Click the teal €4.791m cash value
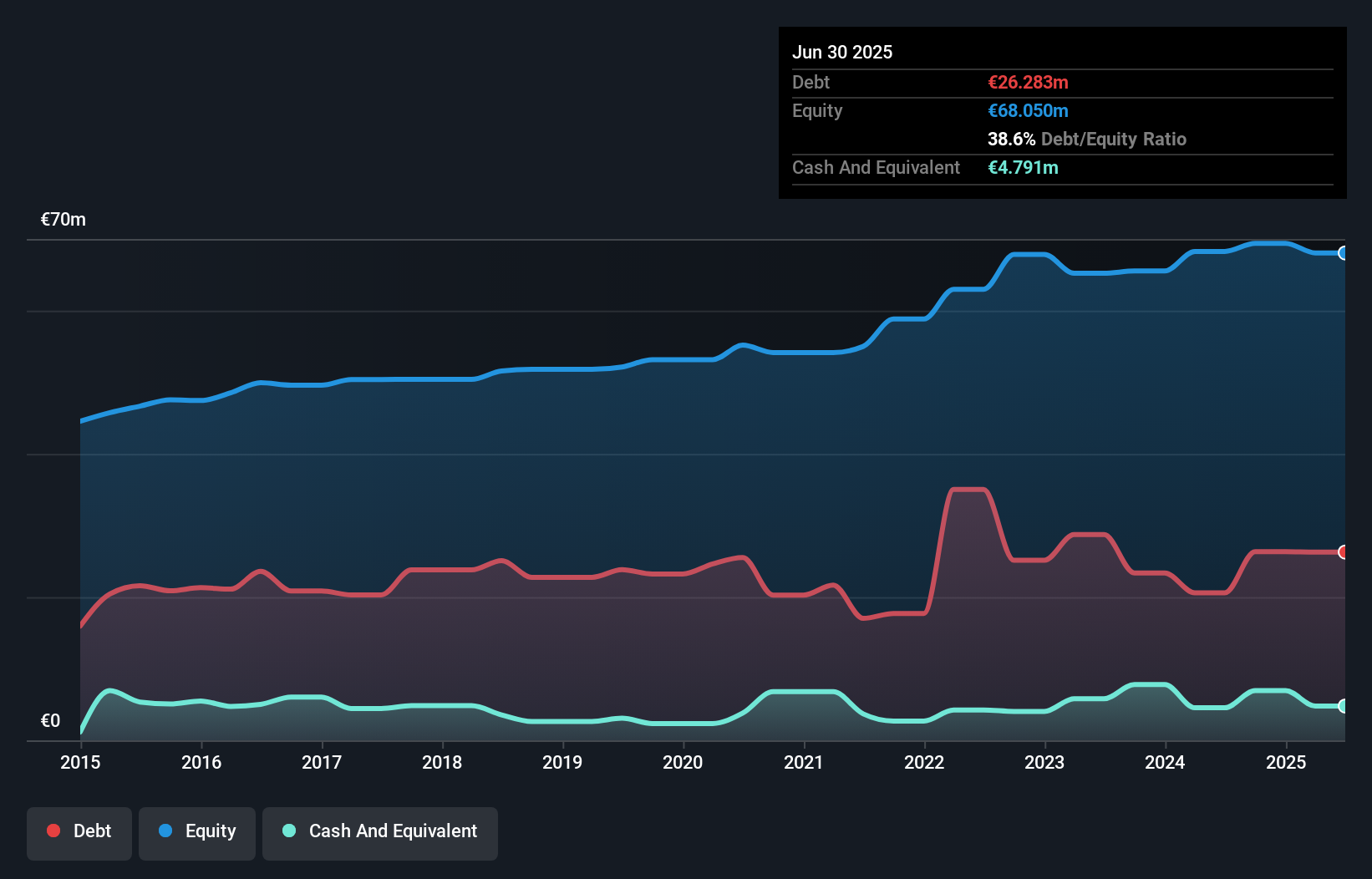This screenshot has height=879, width=1372. [1022, 168]
